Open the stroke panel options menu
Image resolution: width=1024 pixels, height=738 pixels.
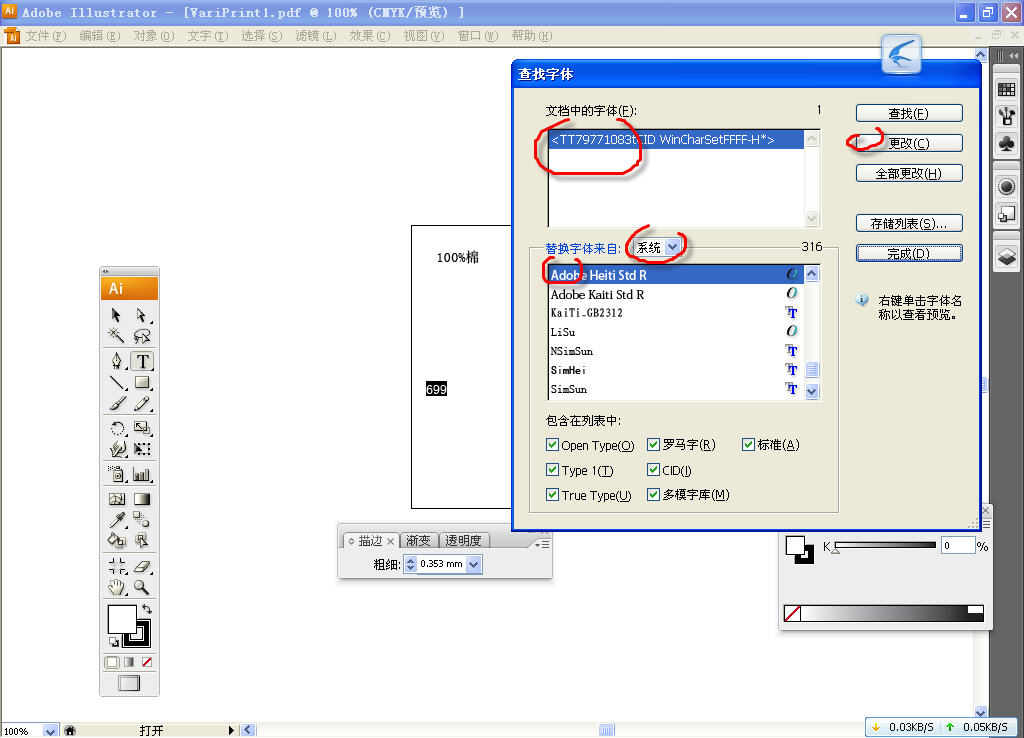(542, 544)
